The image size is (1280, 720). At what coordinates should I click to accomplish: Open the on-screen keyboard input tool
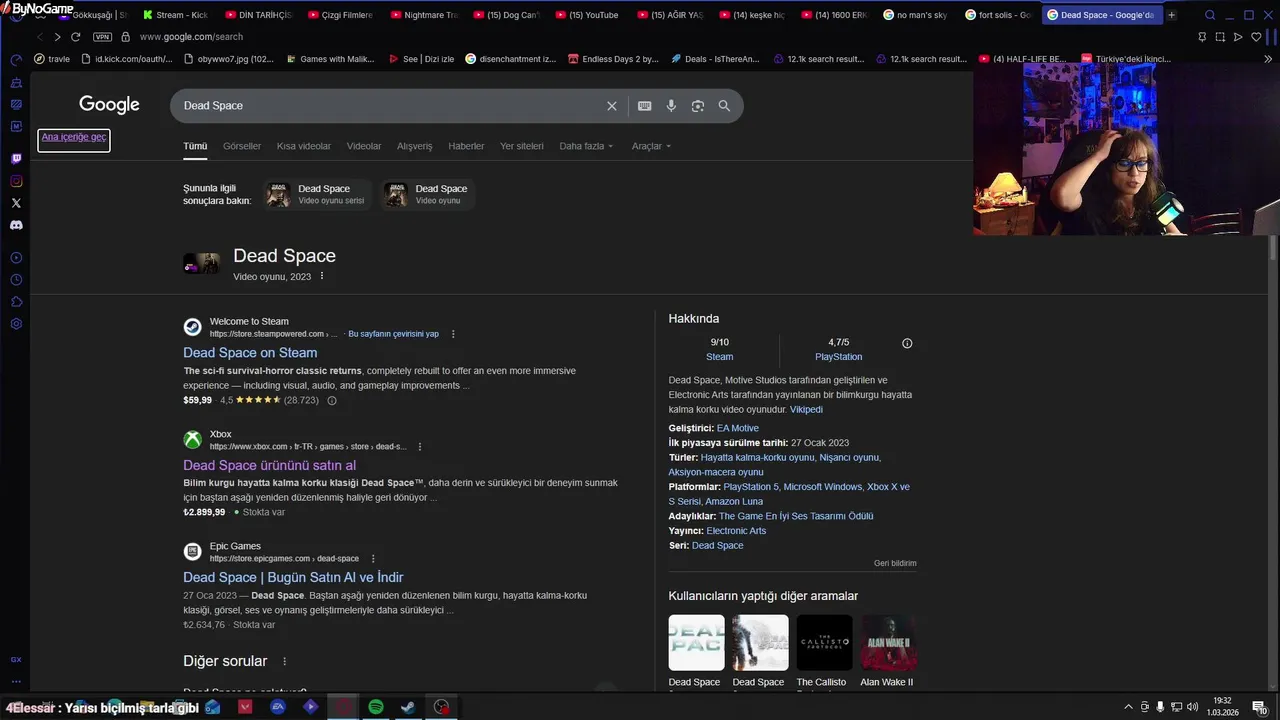[645, 106]
